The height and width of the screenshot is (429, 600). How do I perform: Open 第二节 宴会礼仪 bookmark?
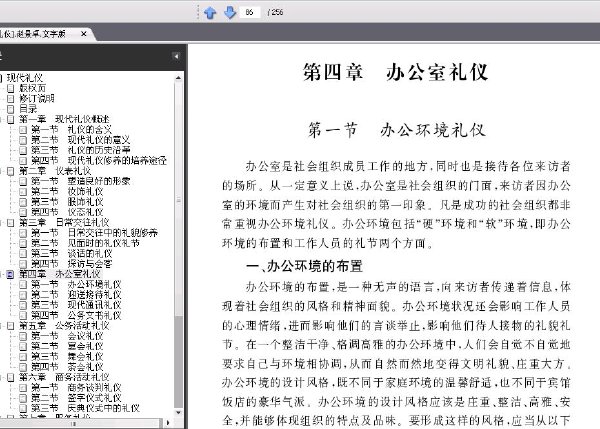(67, 346)
